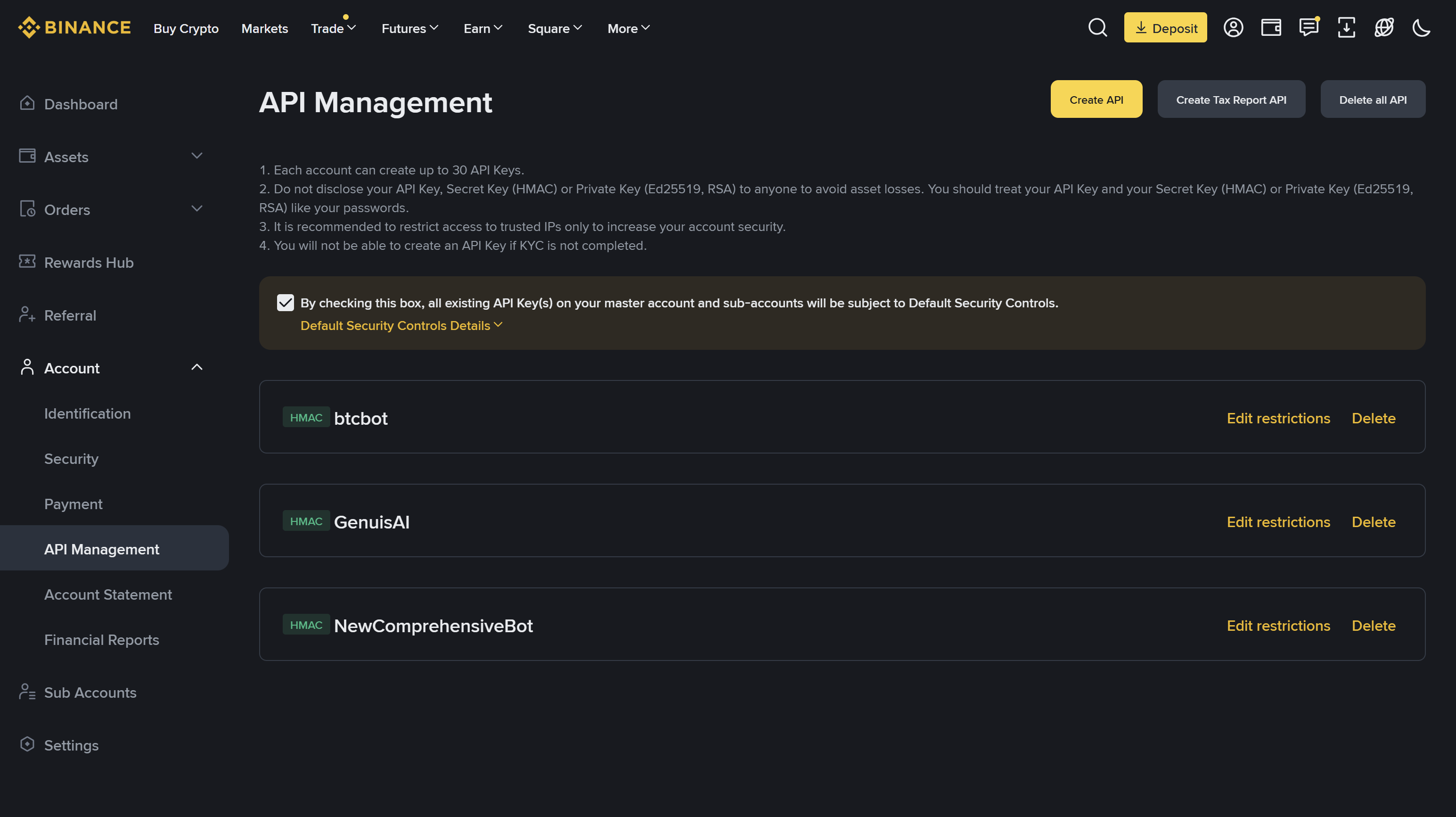Expand the Assets sidebar chevron

click(196, 156)
